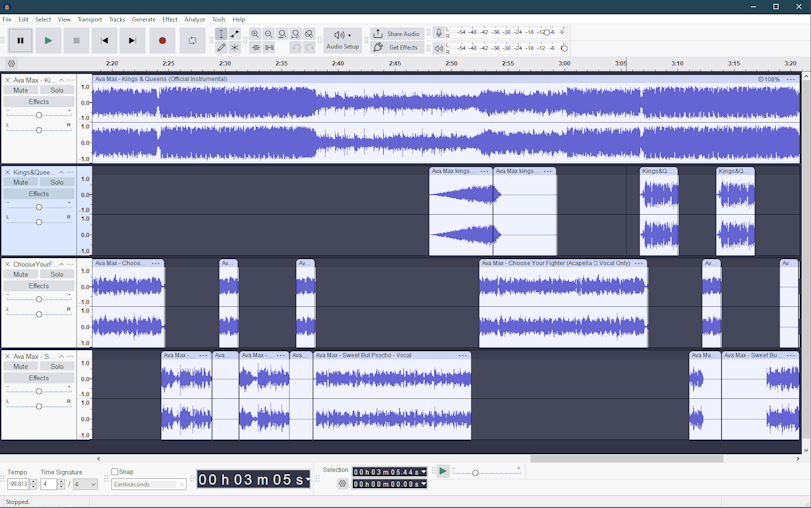
Task: Click the Redo arrow icon
Action: [x=309, y=48]
